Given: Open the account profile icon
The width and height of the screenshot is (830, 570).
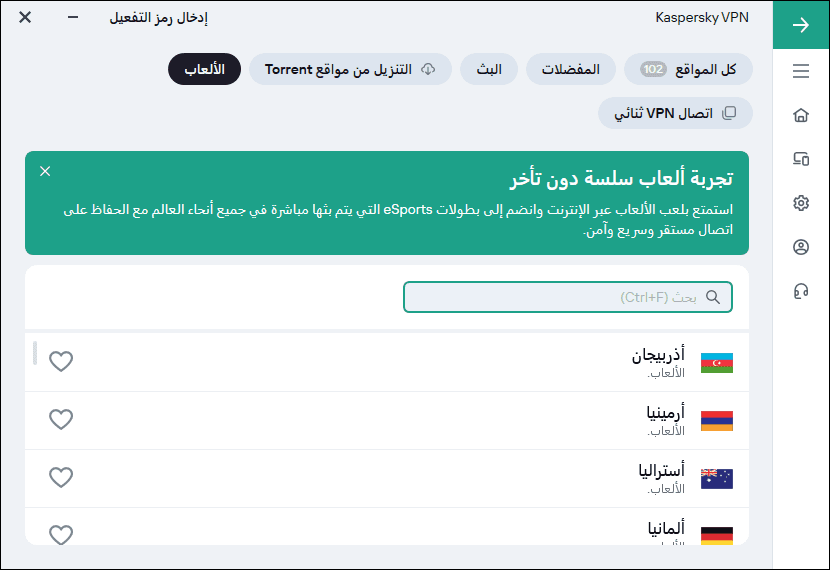Looking at the screenshot, I should pos(801,247).
